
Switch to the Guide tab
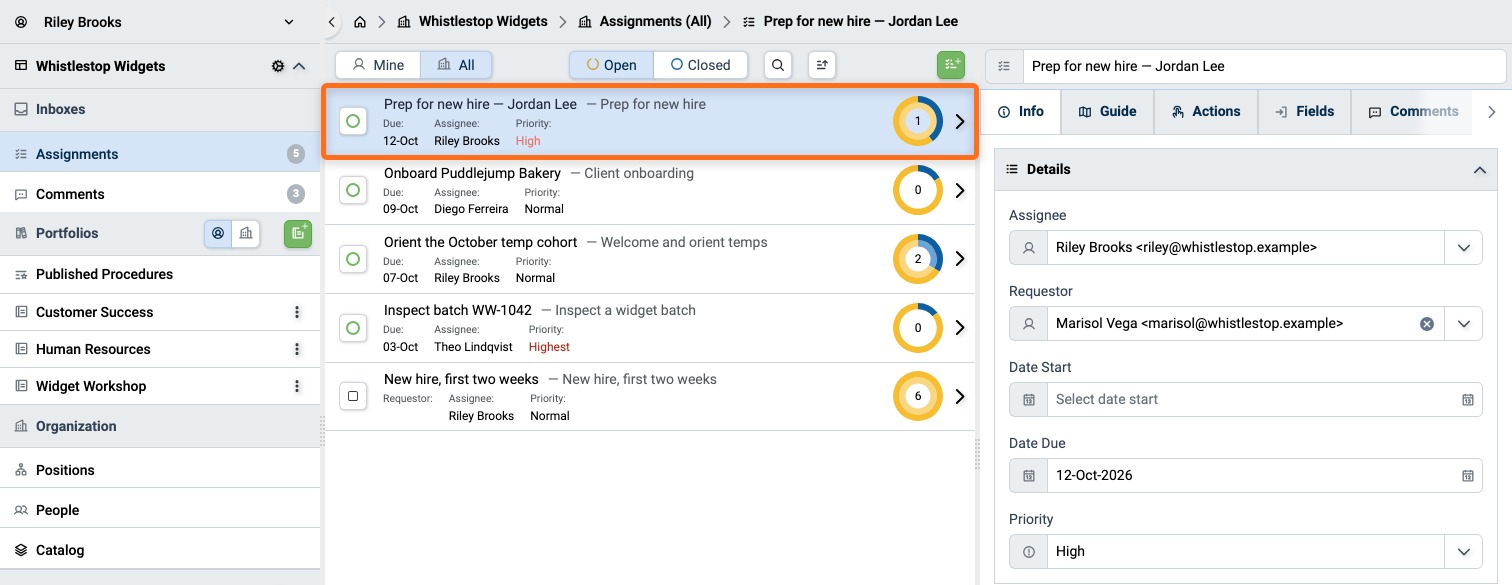pyautogui.click(x=1107, y=111)
